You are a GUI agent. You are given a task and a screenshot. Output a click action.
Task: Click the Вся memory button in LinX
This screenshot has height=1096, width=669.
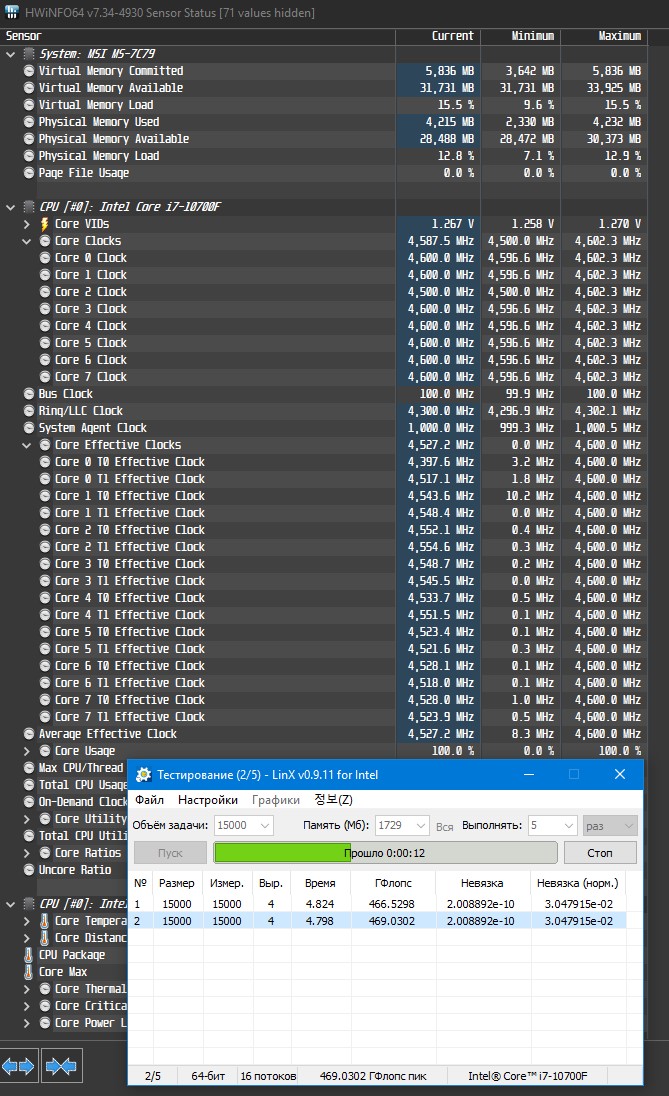(445, 826)
